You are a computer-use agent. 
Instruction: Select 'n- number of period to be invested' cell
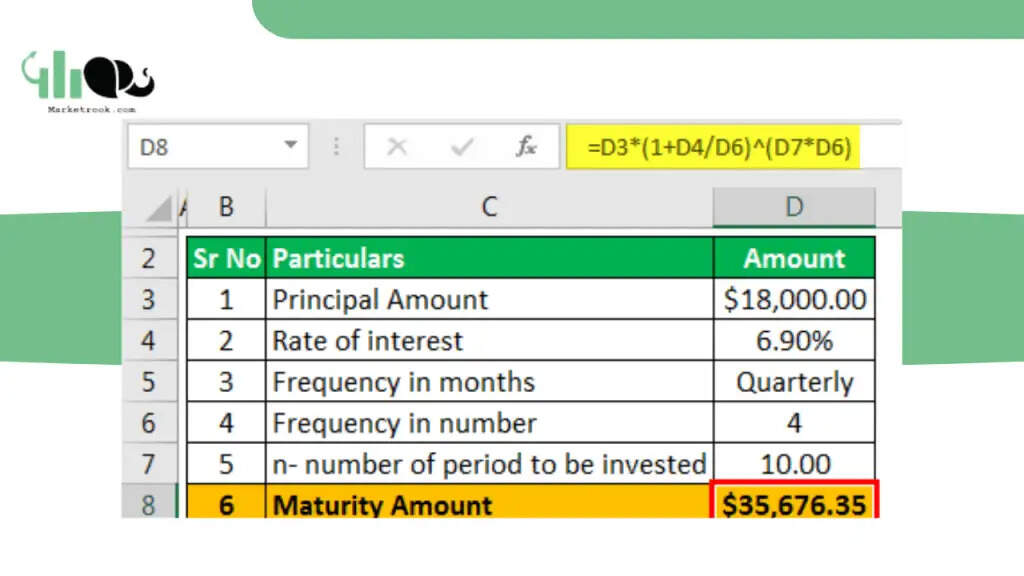click(x=489, y=464)
